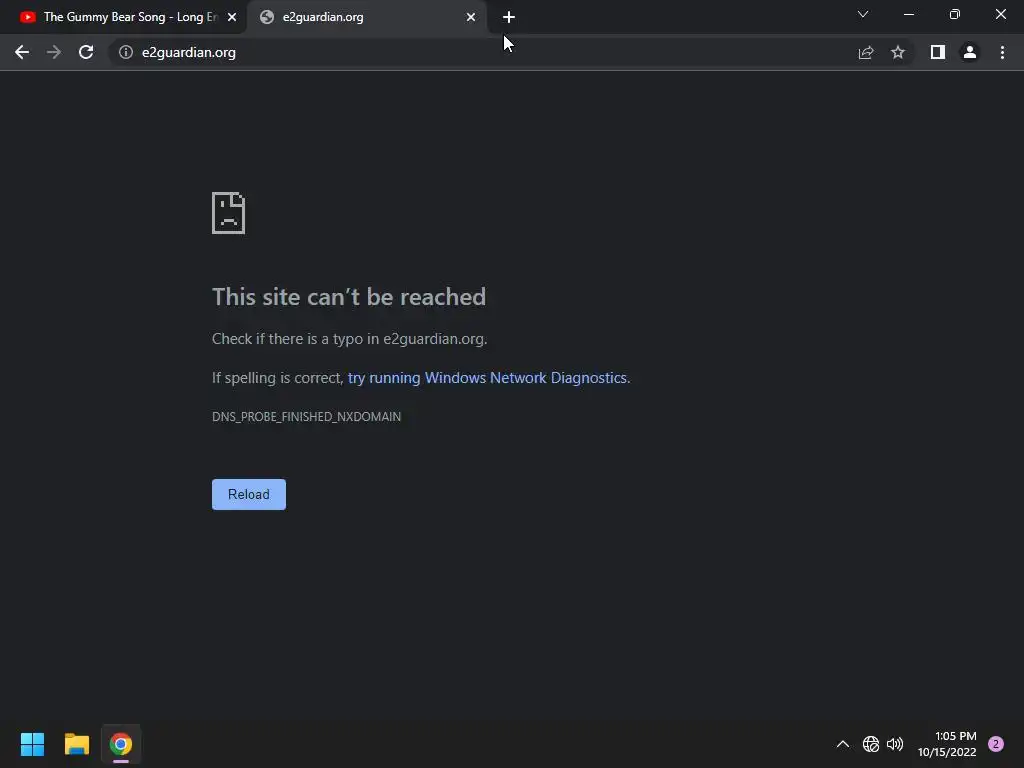Open File Explorer from taskbar
Viewport: 1024px width, 768px height.
pos(76,744)
